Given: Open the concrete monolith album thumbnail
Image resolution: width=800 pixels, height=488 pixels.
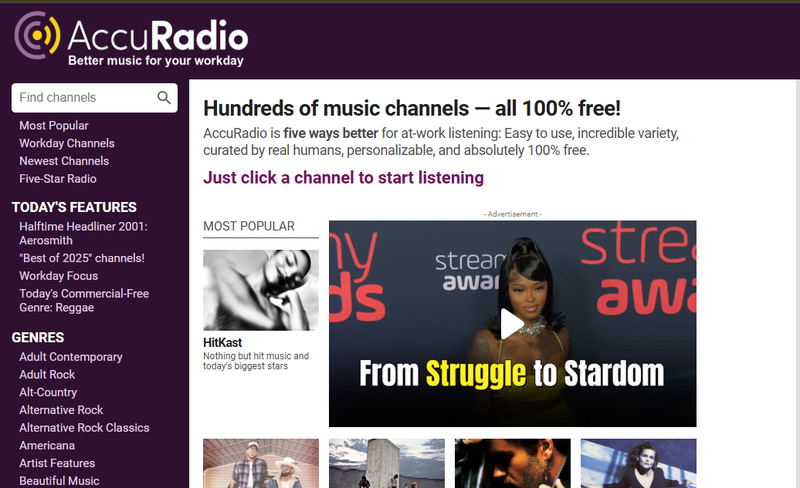Looking at the screenshot, I should [x=387, y=463].
